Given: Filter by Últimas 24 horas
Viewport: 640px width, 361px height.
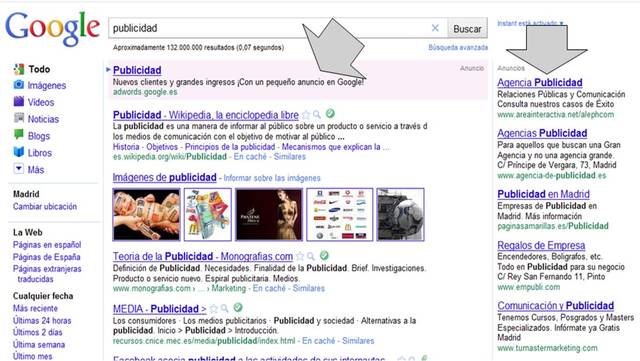Looking at the screenshot, I should click(x=42, y=321).
